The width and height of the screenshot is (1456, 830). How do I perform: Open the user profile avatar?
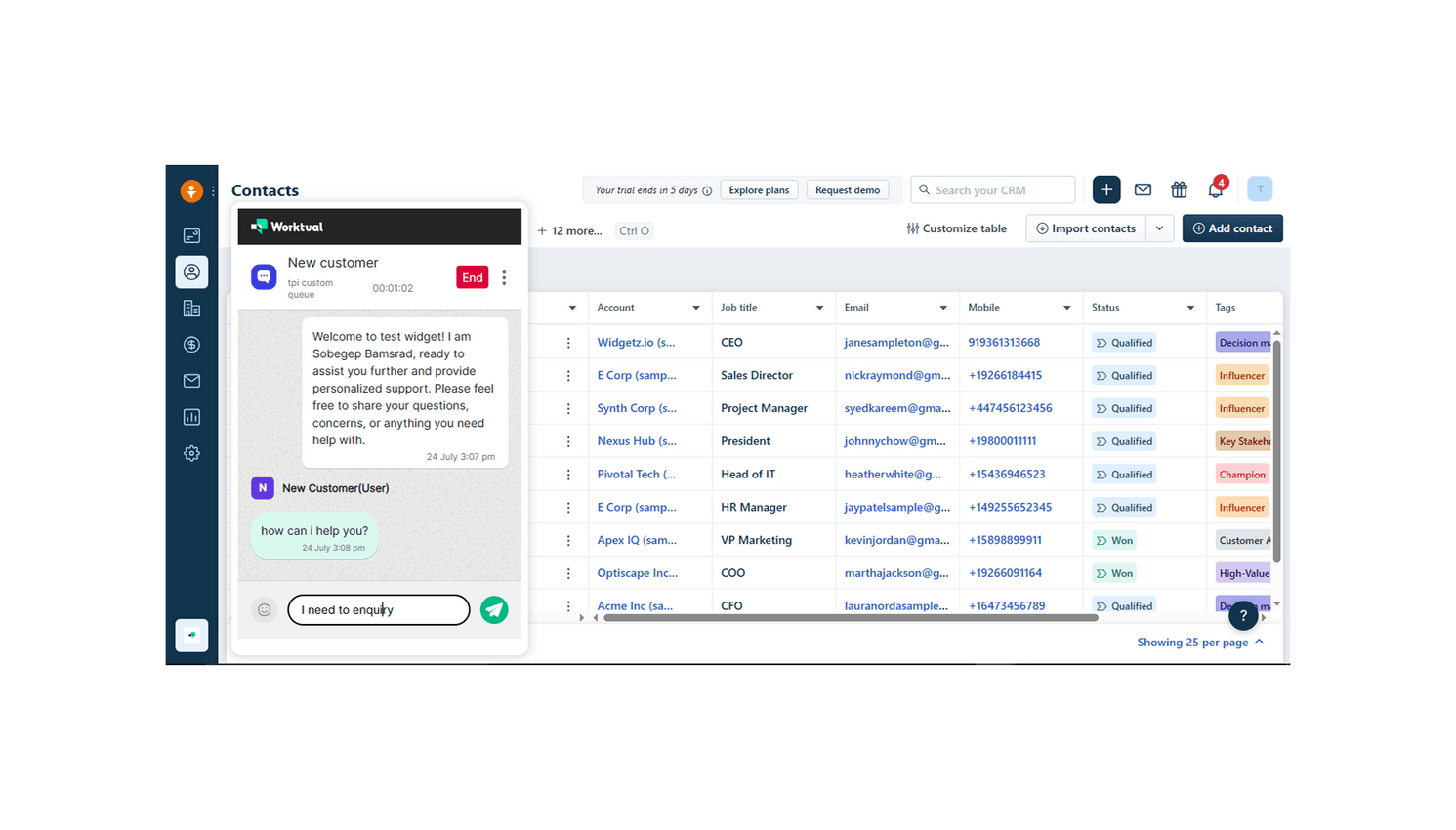point(1260,188)
